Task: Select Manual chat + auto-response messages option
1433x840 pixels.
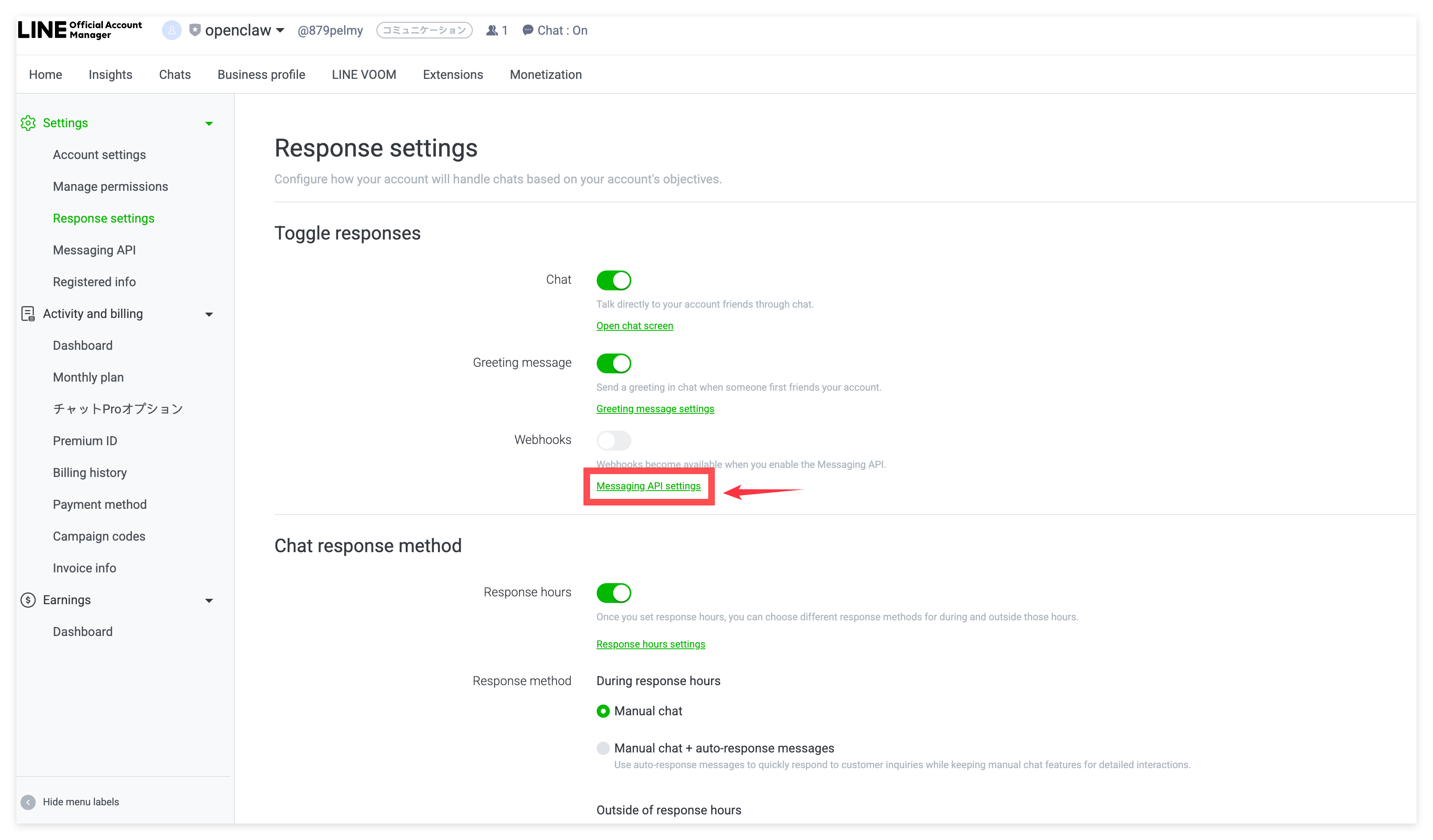Action: [x=603, y=748]
